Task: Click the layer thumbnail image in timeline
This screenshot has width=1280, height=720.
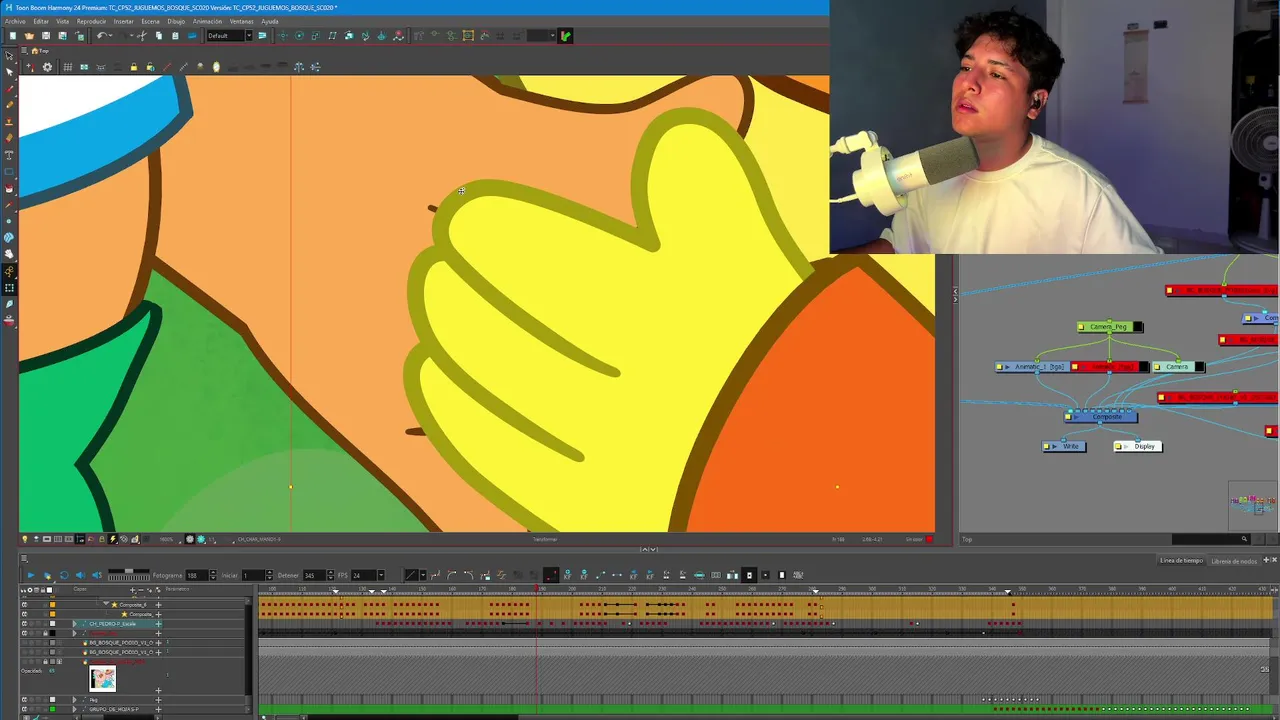Action: pos(102,678)
